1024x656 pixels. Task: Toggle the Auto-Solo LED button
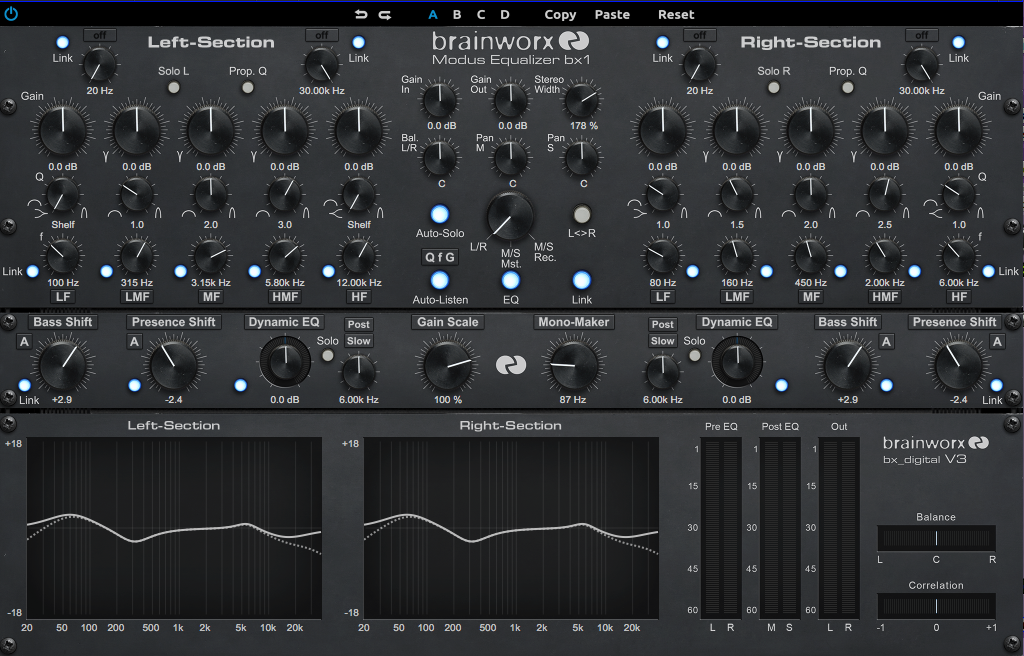pyautogui.click(x=440, y=214)
